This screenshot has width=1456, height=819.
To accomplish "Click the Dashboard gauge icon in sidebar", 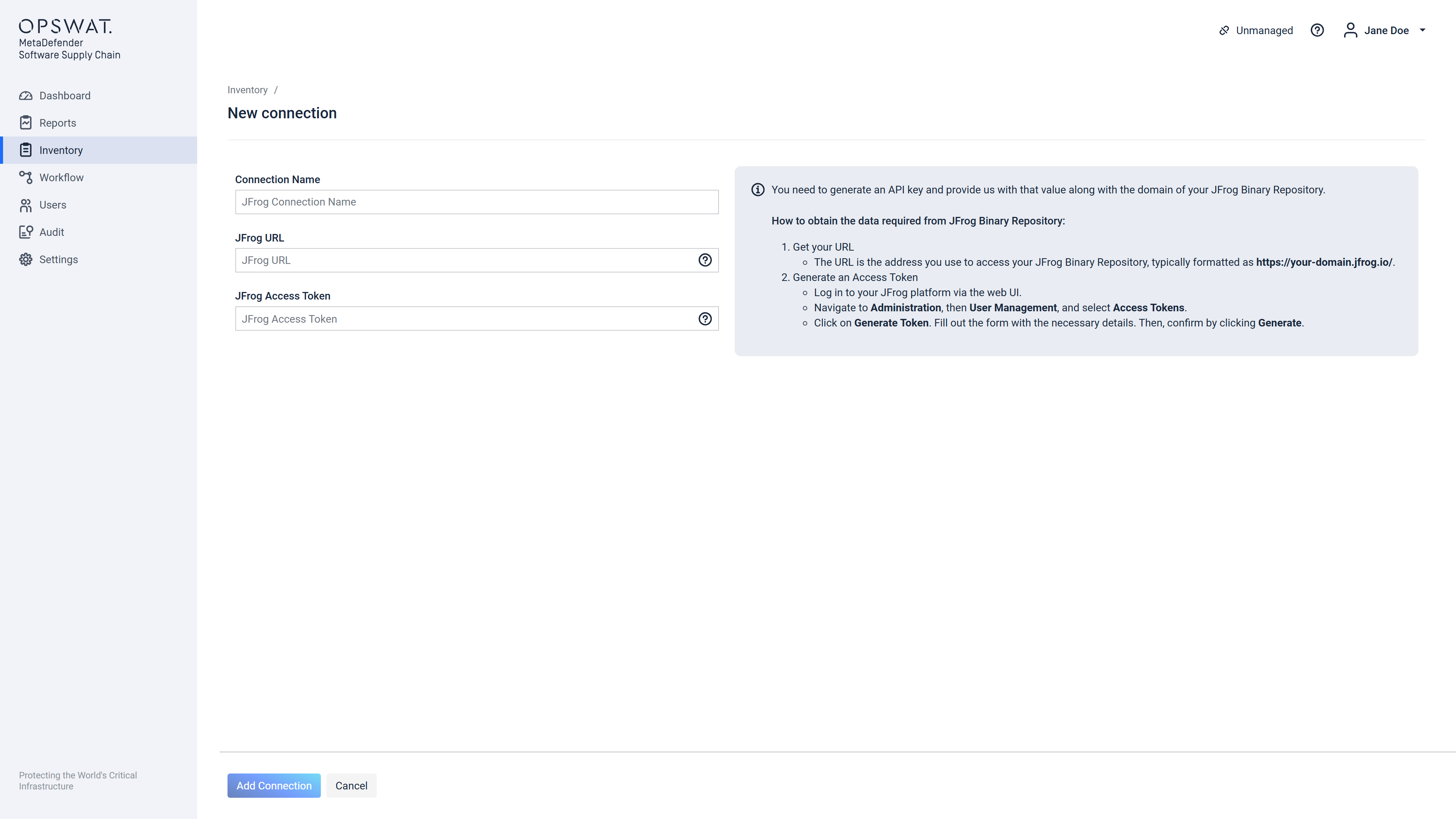I will click(x=25, y=96).
